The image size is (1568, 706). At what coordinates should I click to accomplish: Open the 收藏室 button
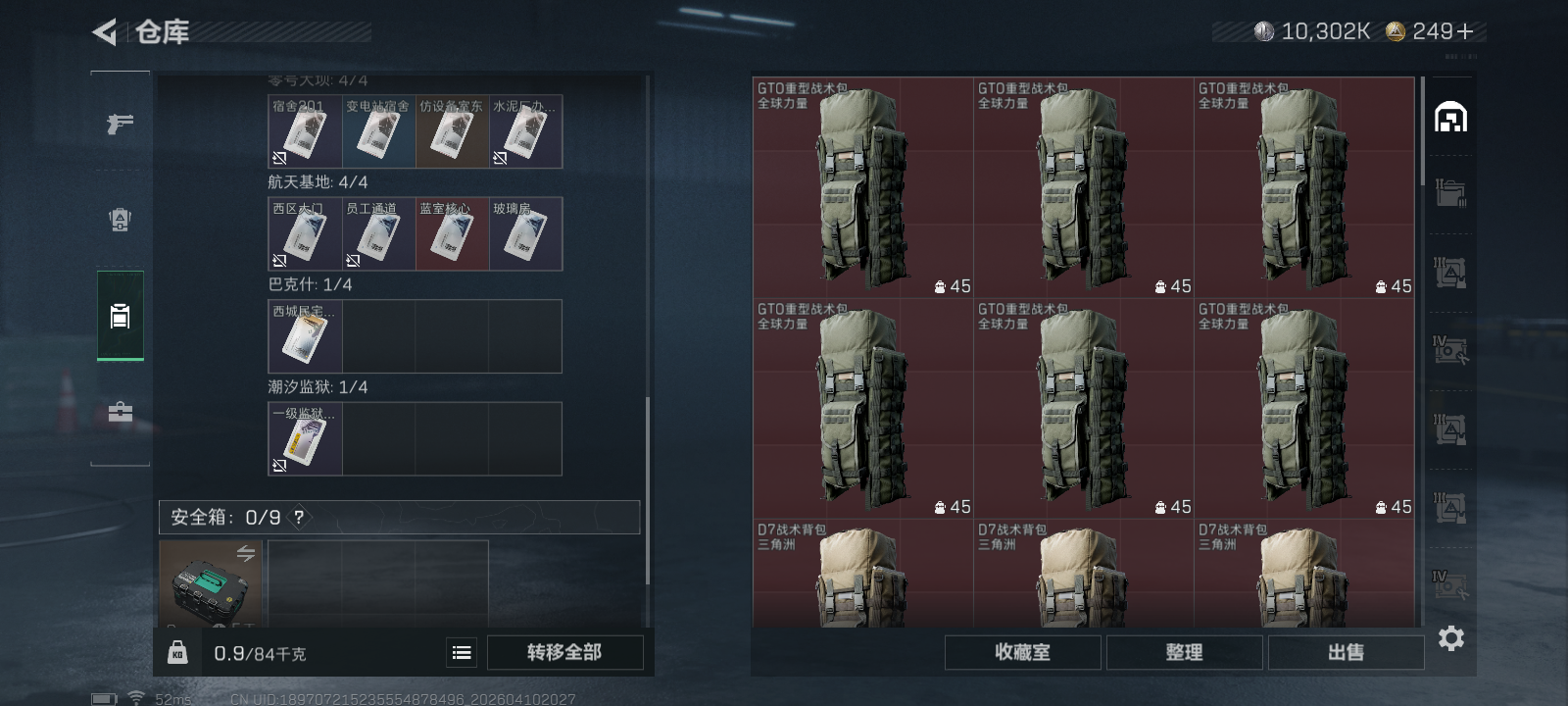[1022, 652]
